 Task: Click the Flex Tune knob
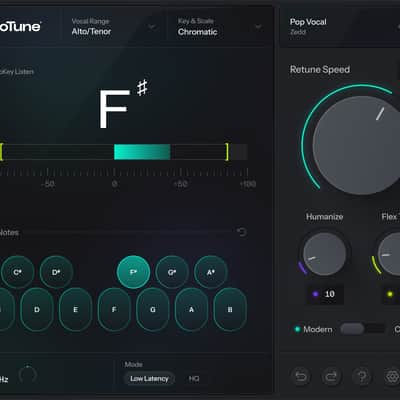tap(389, 254)
